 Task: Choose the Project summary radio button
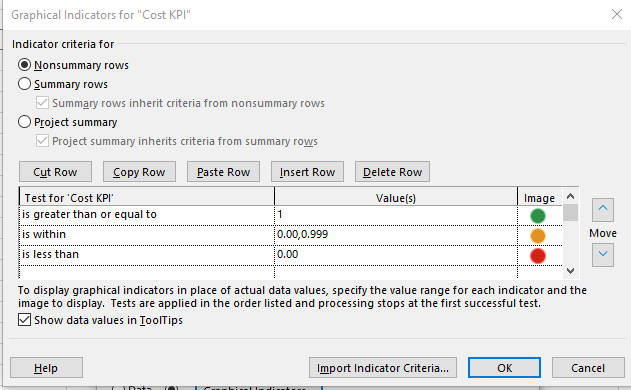(25, 122)
